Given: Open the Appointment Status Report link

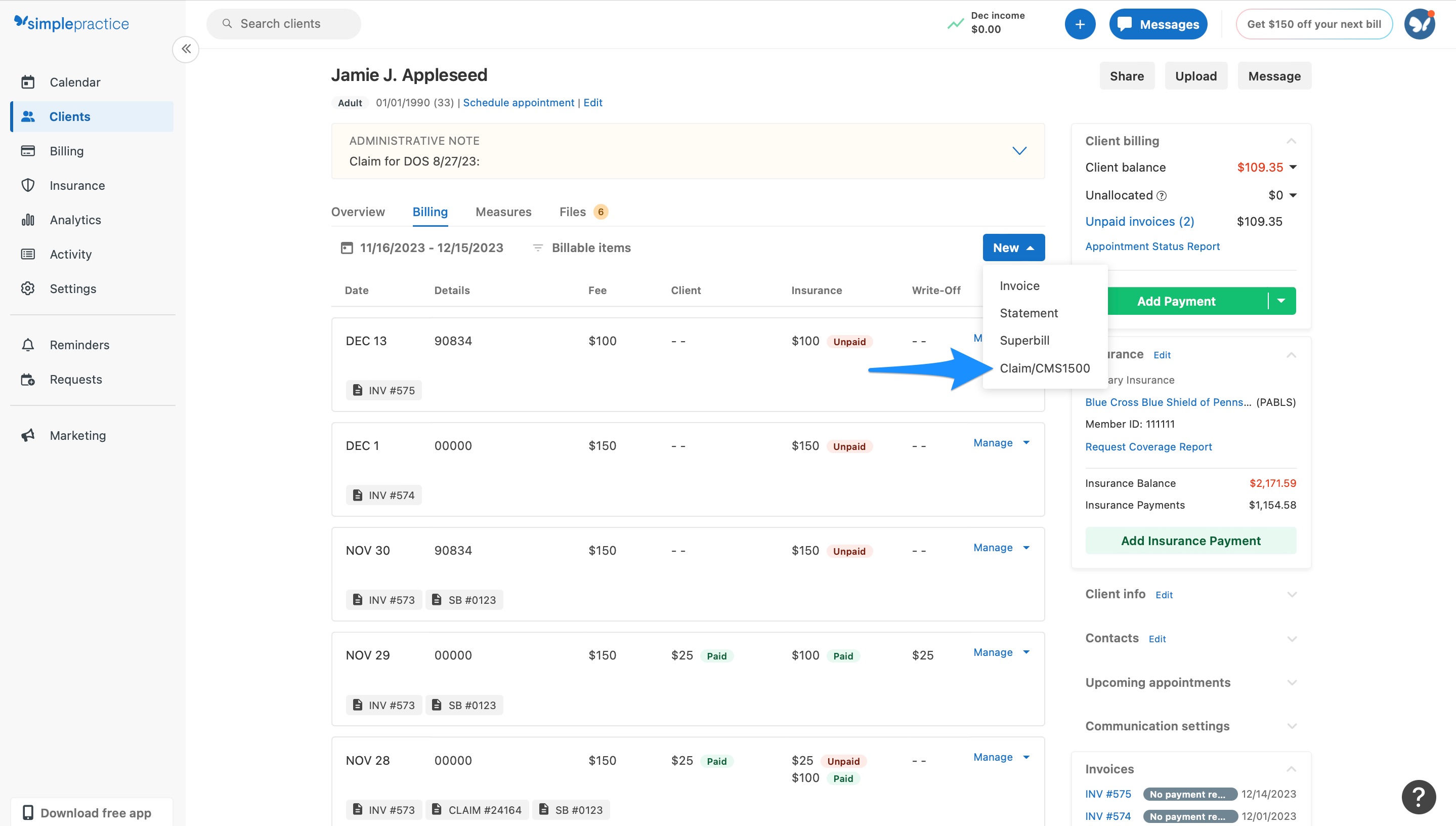Looking at the screenshot, I should (x=1152, y=246).
